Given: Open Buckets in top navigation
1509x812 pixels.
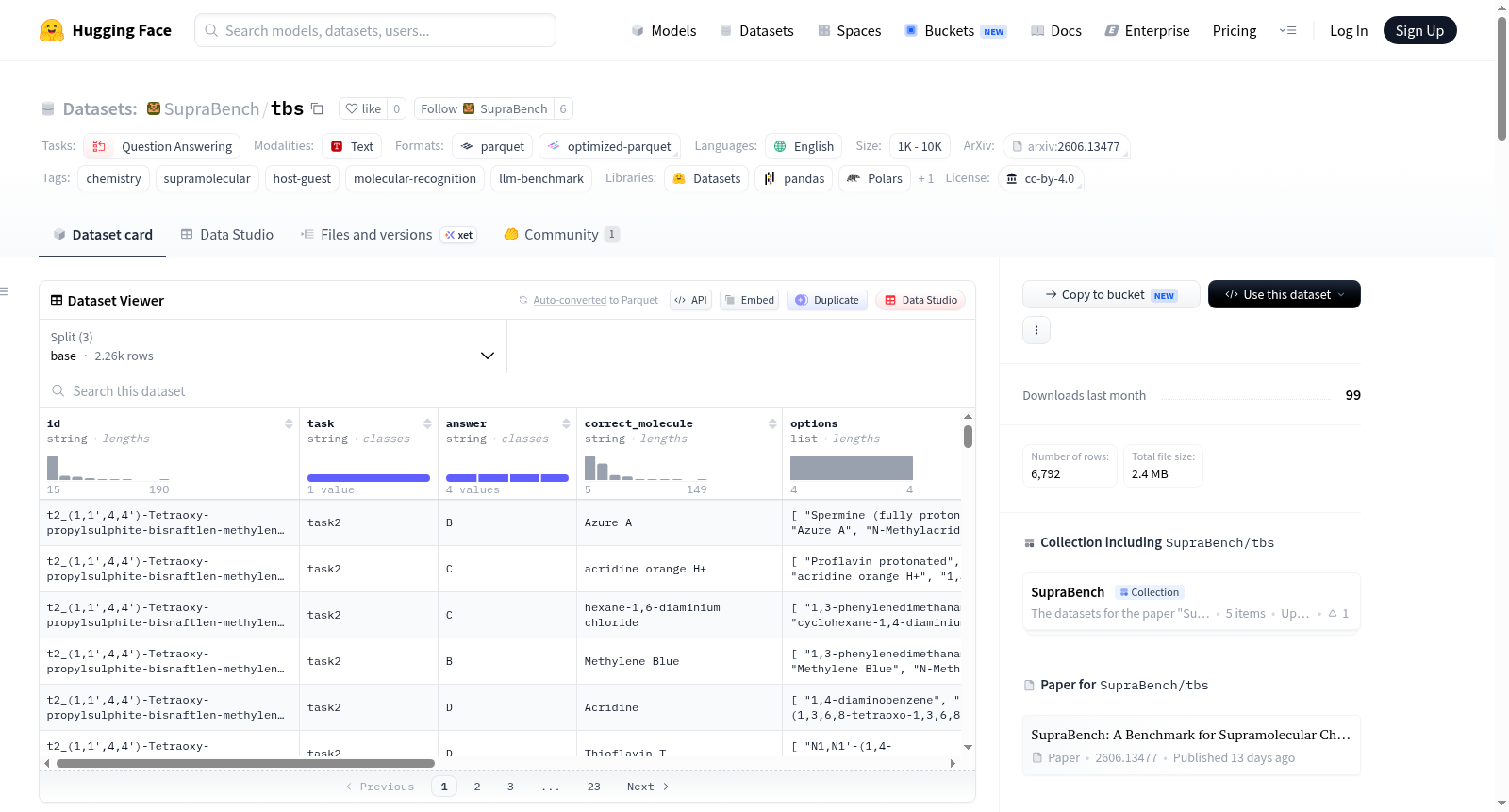Looking at the screenshot, I should click(955, 30).
